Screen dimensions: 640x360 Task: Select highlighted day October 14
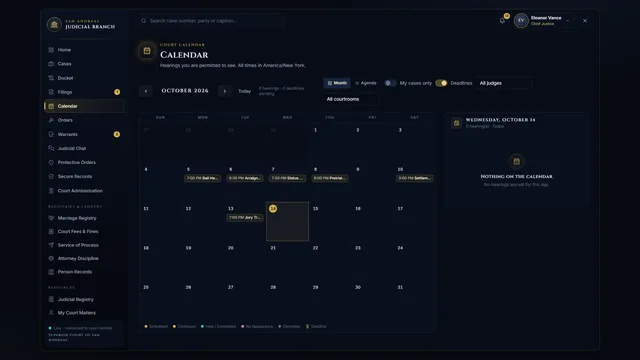287,221
